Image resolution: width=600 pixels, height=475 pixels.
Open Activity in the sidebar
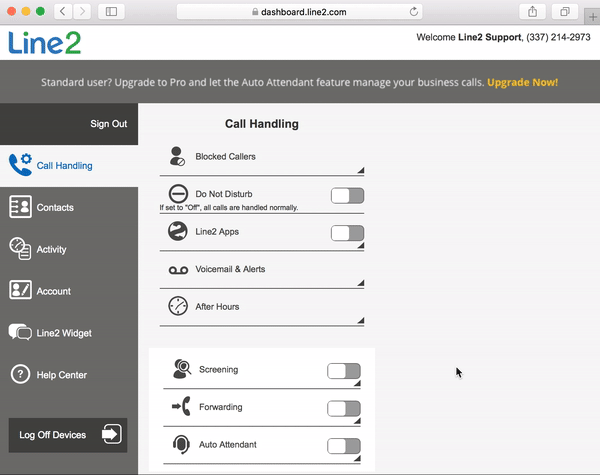tap(69, 249)
